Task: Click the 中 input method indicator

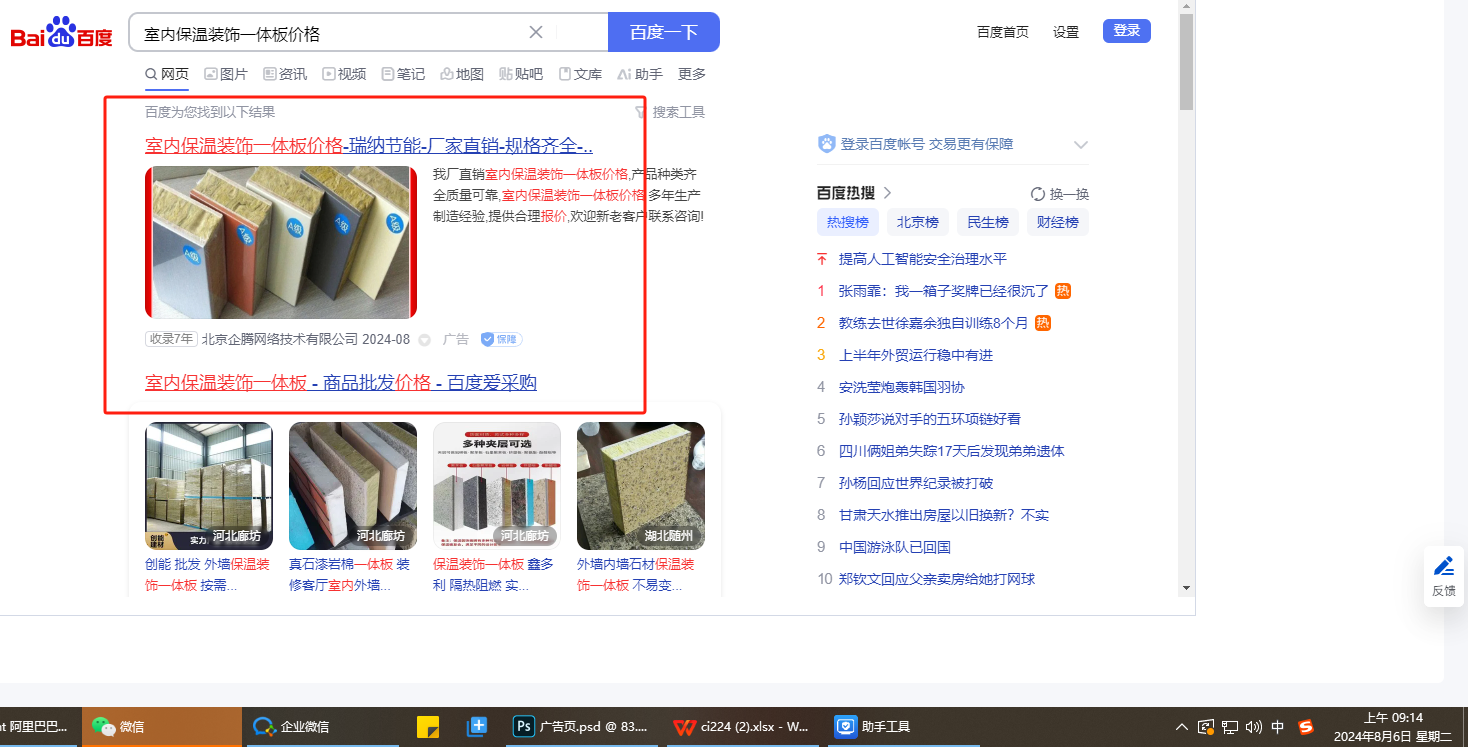Action: point(1277,727)
